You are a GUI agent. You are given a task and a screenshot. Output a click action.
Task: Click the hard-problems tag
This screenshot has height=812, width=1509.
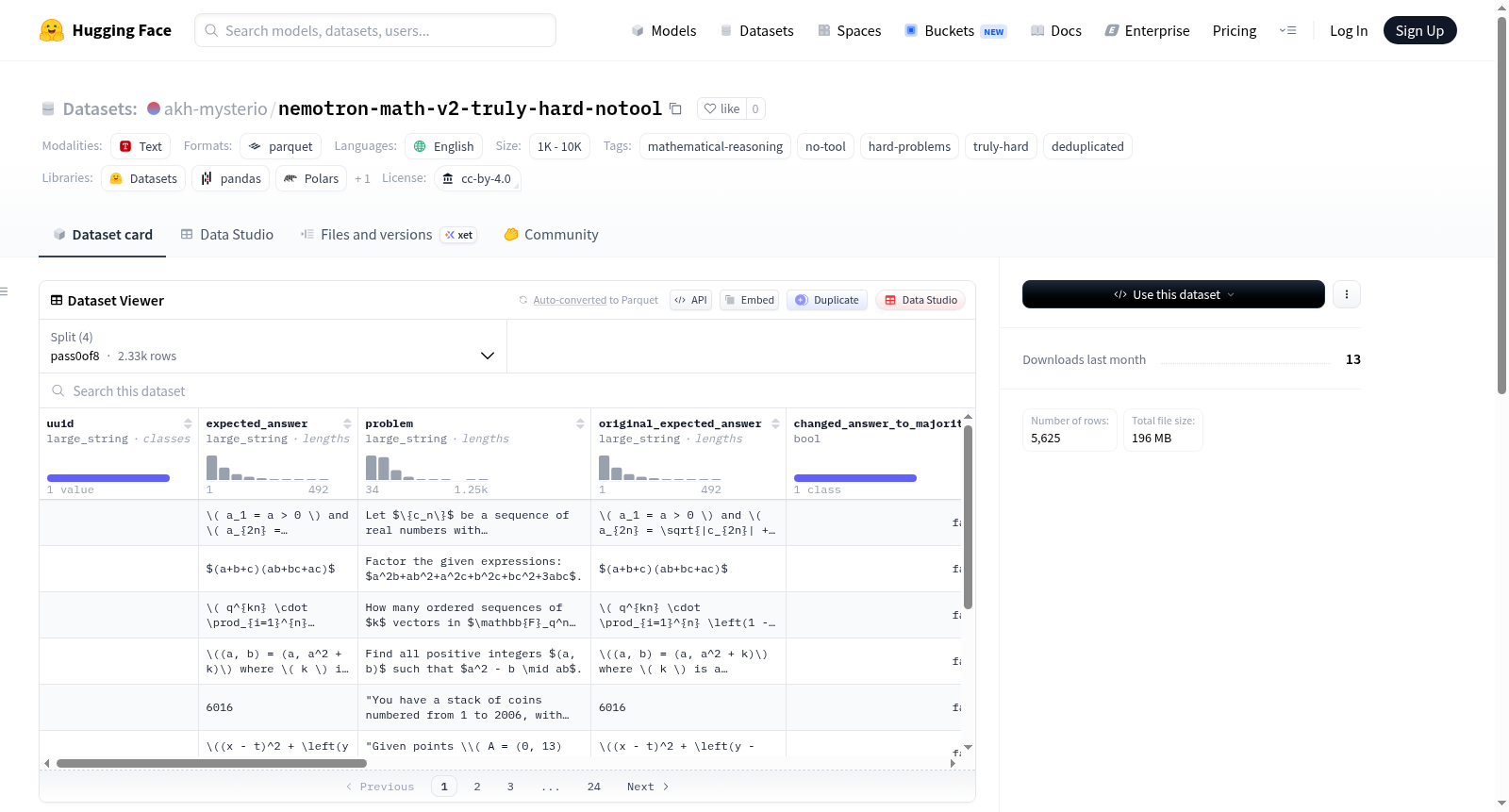click(909, 146)
